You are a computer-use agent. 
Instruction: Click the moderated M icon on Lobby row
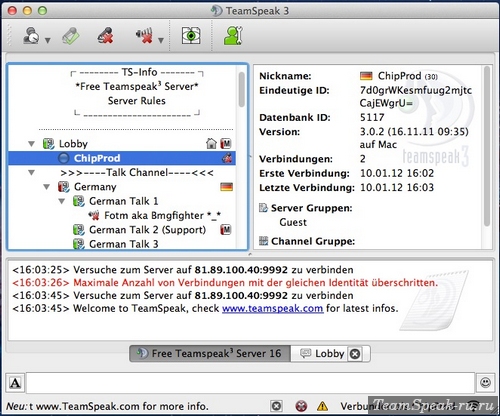[226, 144]
